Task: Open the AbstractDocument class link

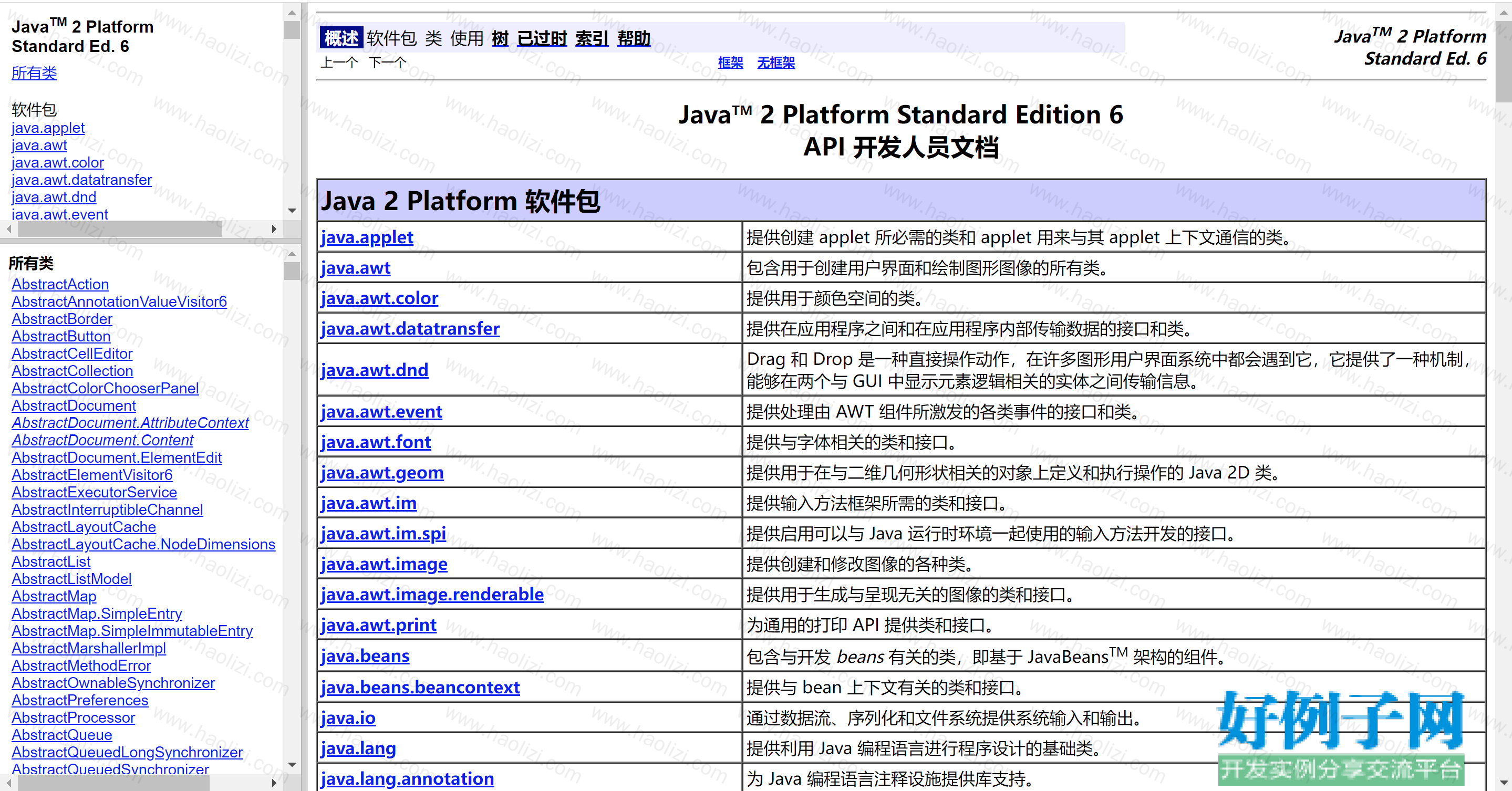Action: pos(74,405)
